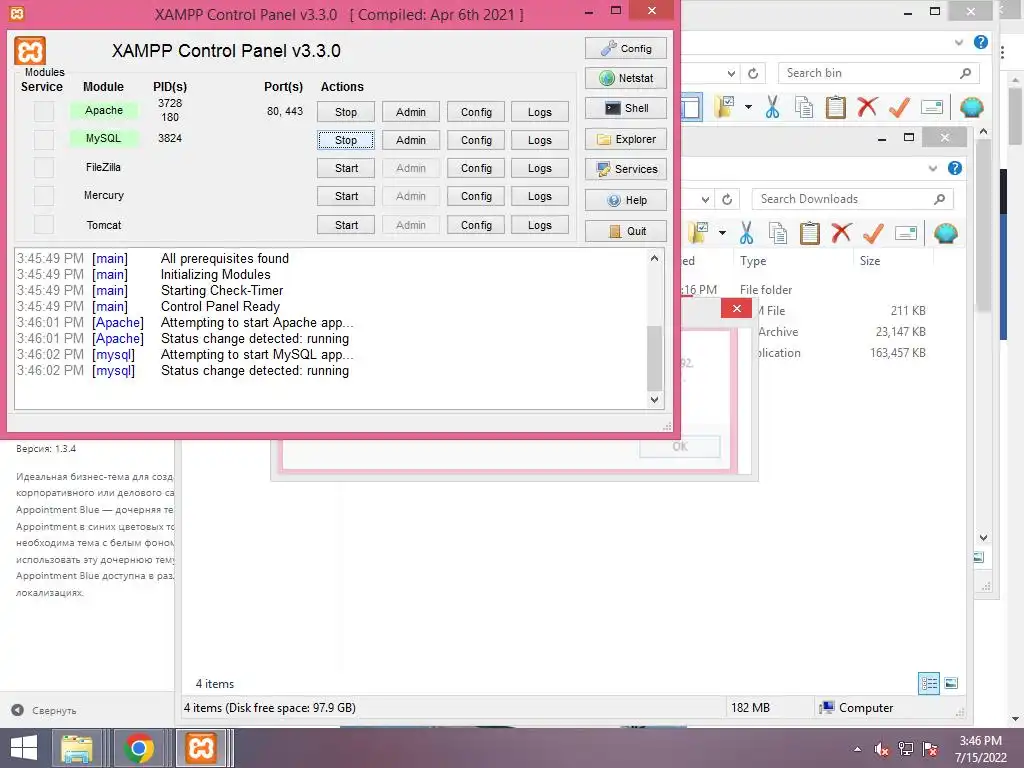Click the taskbar clock 3:46 PM
The height and width of the screenshot is (768, 1024).
click(980, 741)
